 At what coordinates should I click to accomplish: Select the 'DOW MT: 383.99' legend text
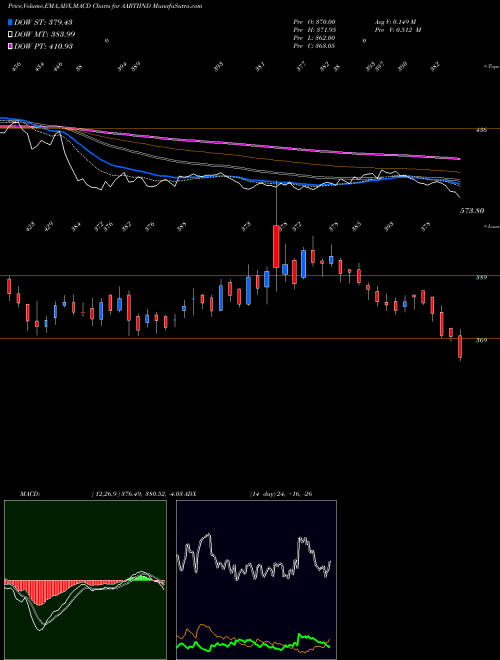pos(45,34)
